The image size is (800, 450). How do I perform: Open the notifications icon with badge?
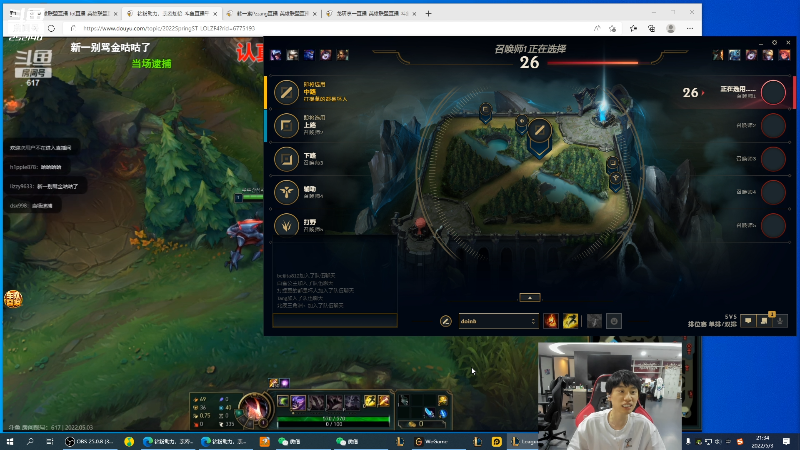[x=764, y=321]
